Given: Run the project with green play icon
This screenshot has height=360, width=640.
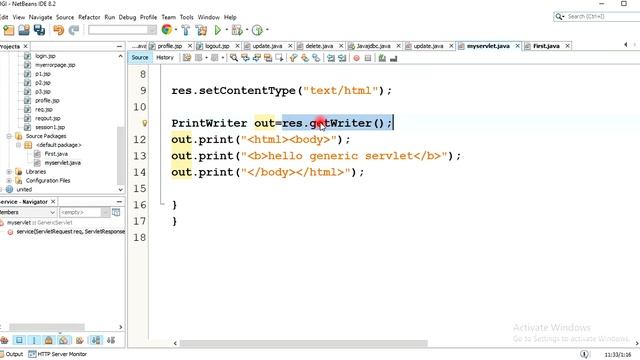Looking at the screenshot, I should pyautogui.click(x=218, y=30).
